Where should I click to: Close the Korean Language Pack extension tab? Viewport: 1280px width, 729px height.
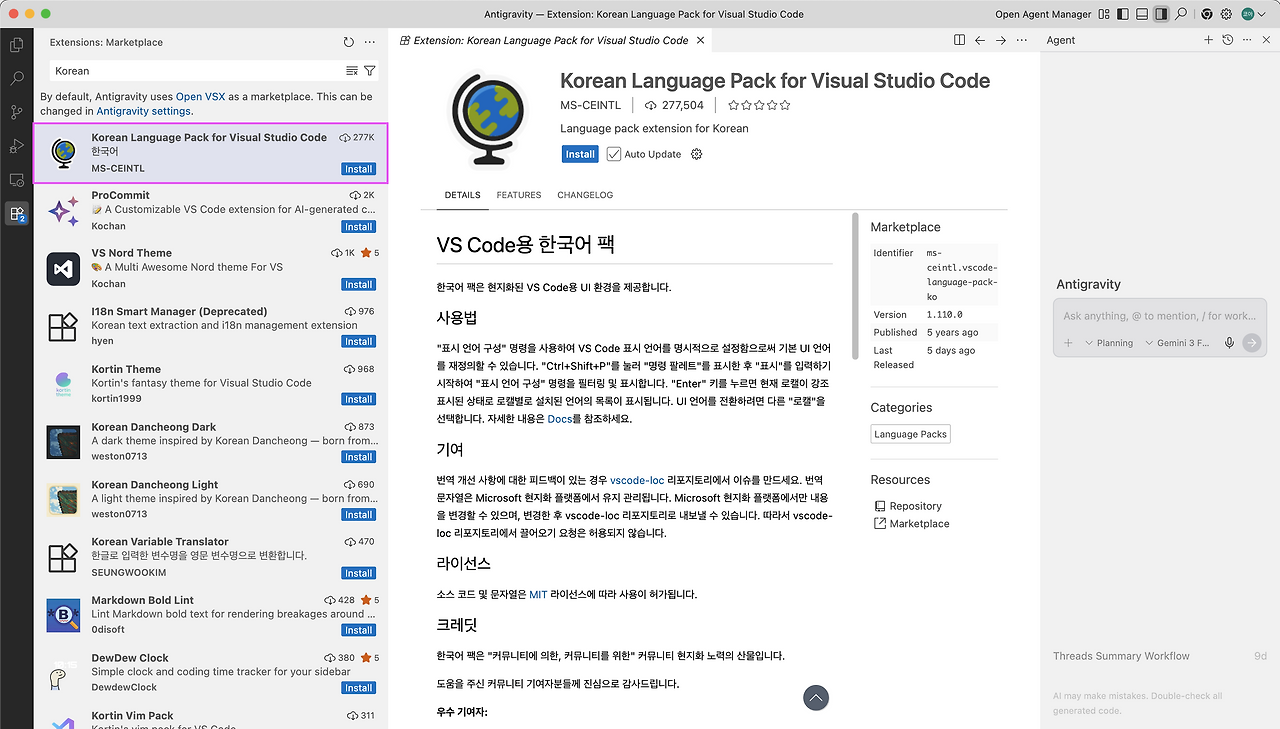pyautogui.click(x=701, y=40)
